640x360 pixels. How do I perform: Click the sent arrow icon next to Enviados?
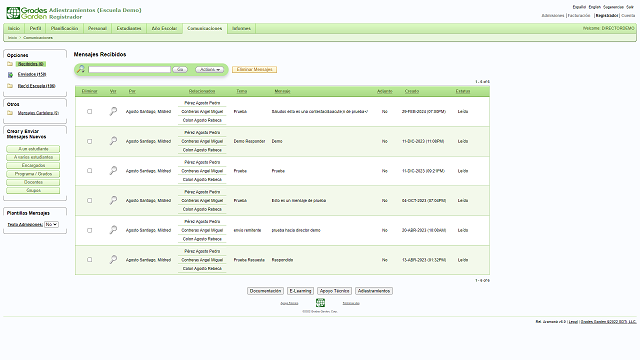click(10, 75)
